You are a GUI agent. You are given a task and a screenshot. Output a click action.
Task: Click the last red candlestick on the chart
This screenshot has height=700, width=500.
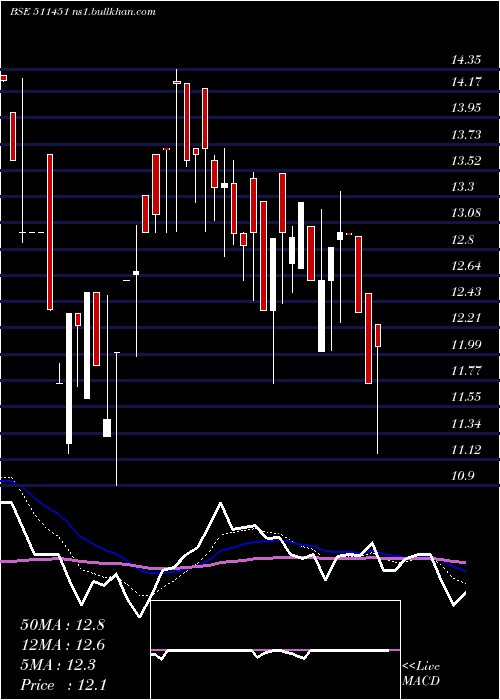click(x=378, y=335)
